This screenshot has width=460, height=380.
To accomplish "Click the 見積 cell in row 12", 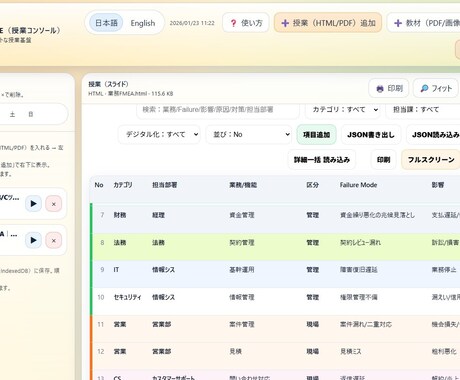I will [236, 351].
